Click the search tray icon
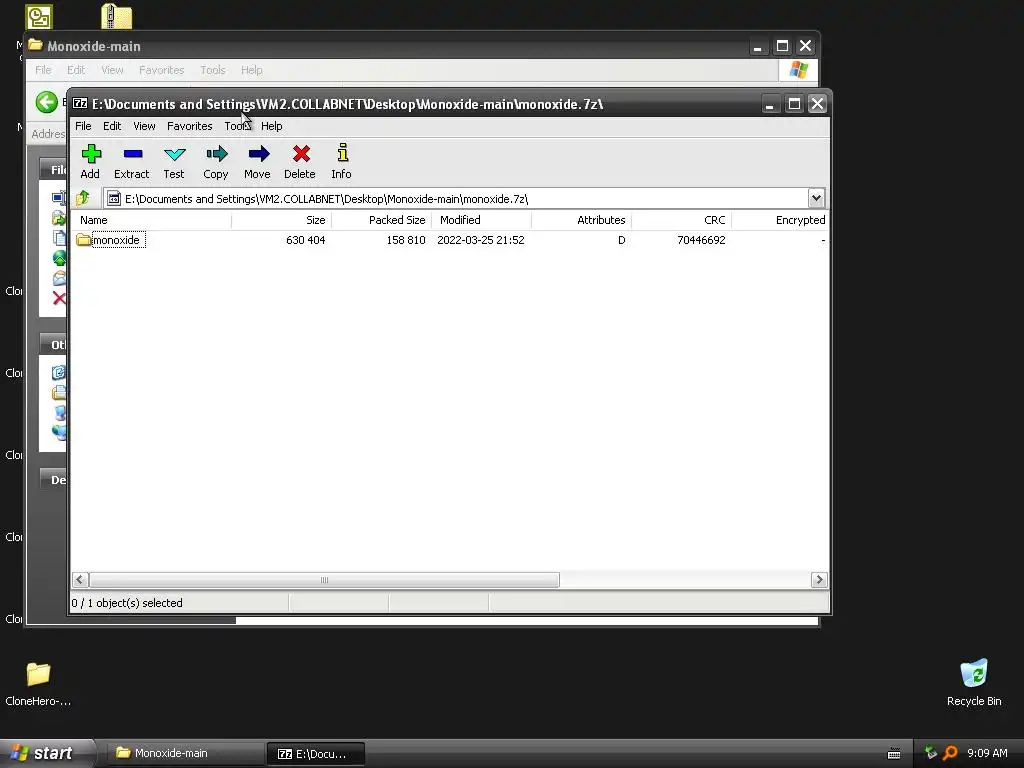Image resolution: width=1024 pixels, height=768 pixels. (x=951, y=753)
